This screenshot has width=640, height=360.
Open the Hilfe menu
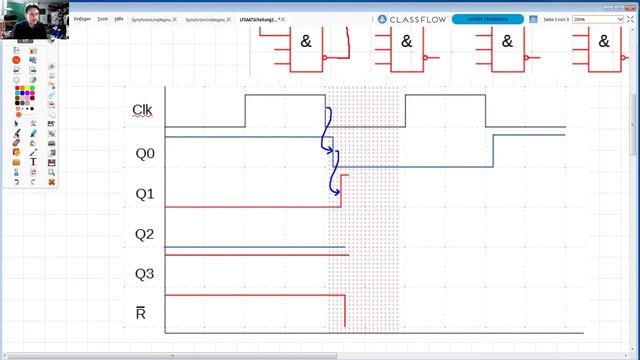point(119,19)
